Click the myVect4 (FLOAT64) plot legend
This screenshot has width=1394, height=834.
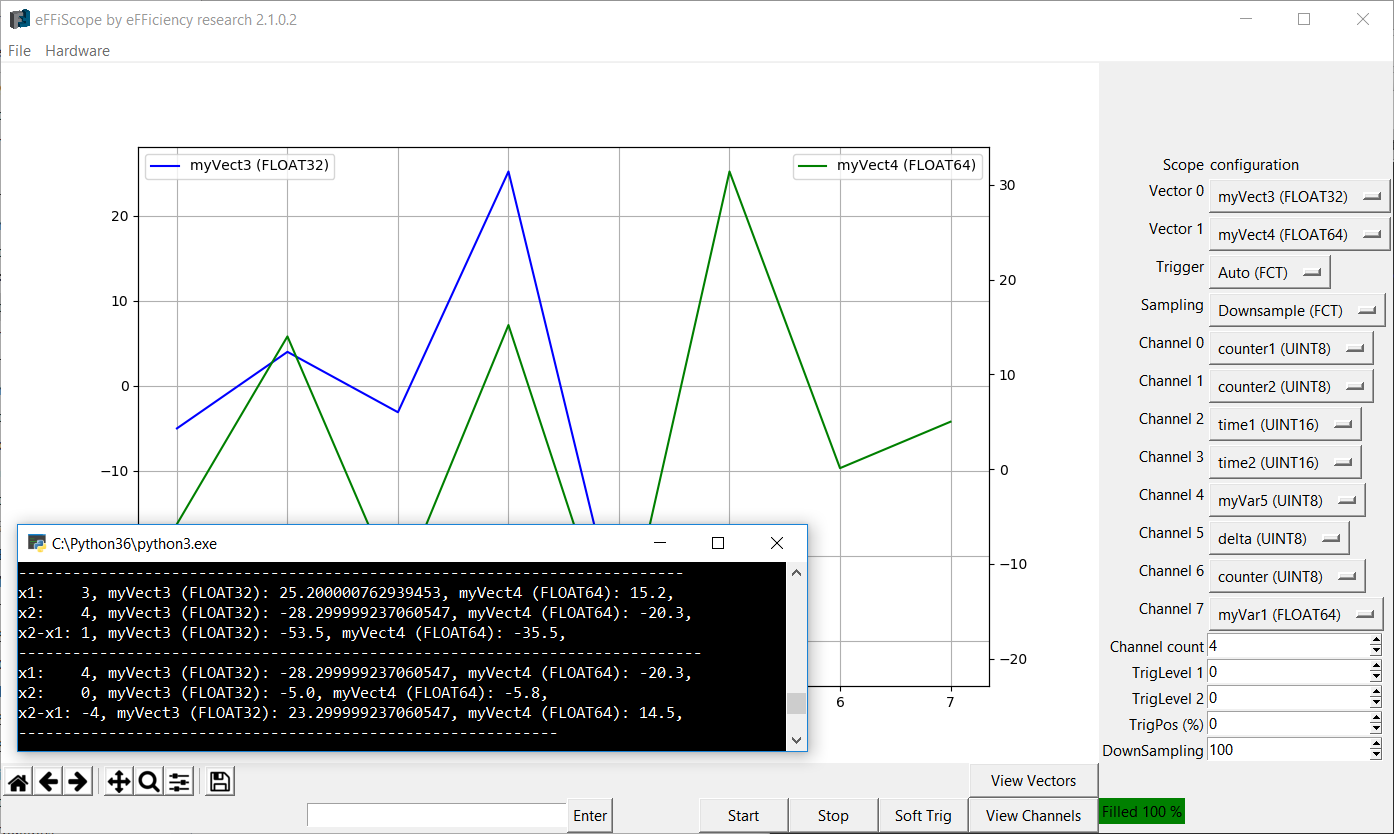click(x=886, y=166)
